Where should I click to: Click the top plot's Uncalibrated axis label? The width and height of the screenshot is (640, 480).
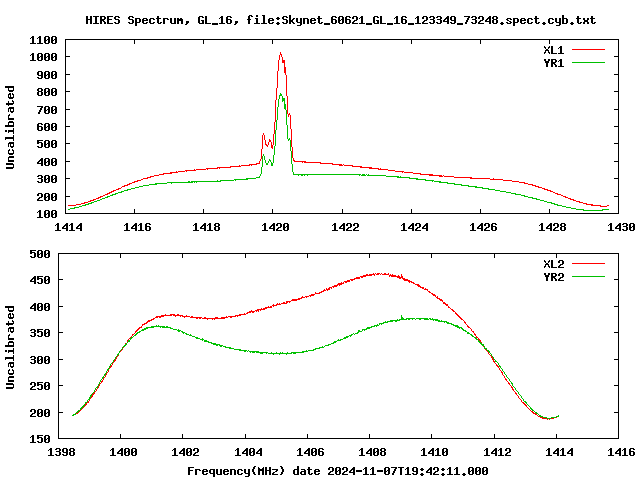tap(10, 127)
